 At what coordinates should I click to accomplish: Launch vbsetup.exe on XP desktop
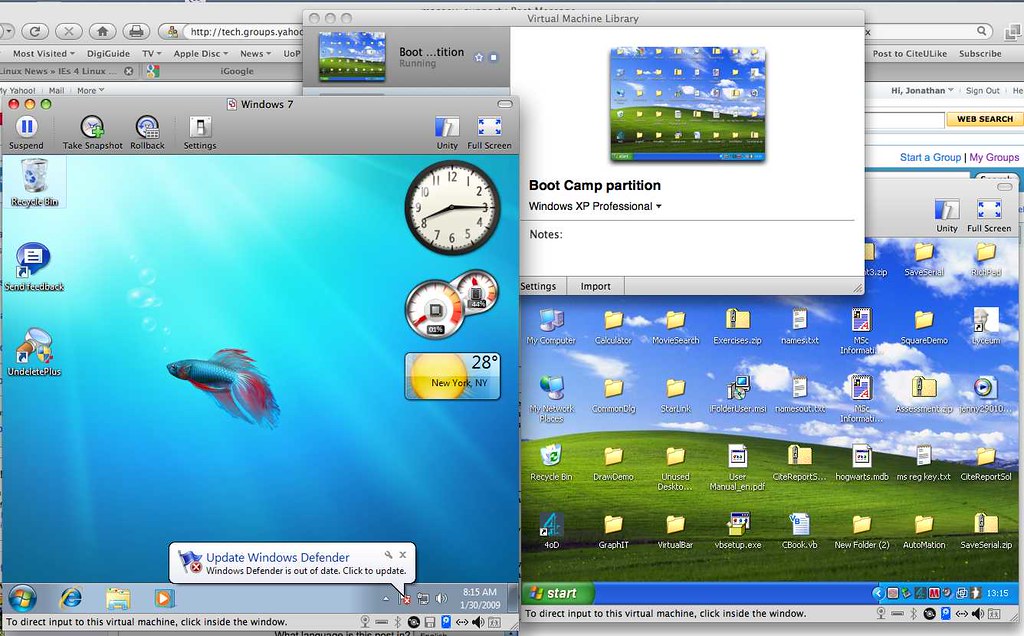click(738, 530)
